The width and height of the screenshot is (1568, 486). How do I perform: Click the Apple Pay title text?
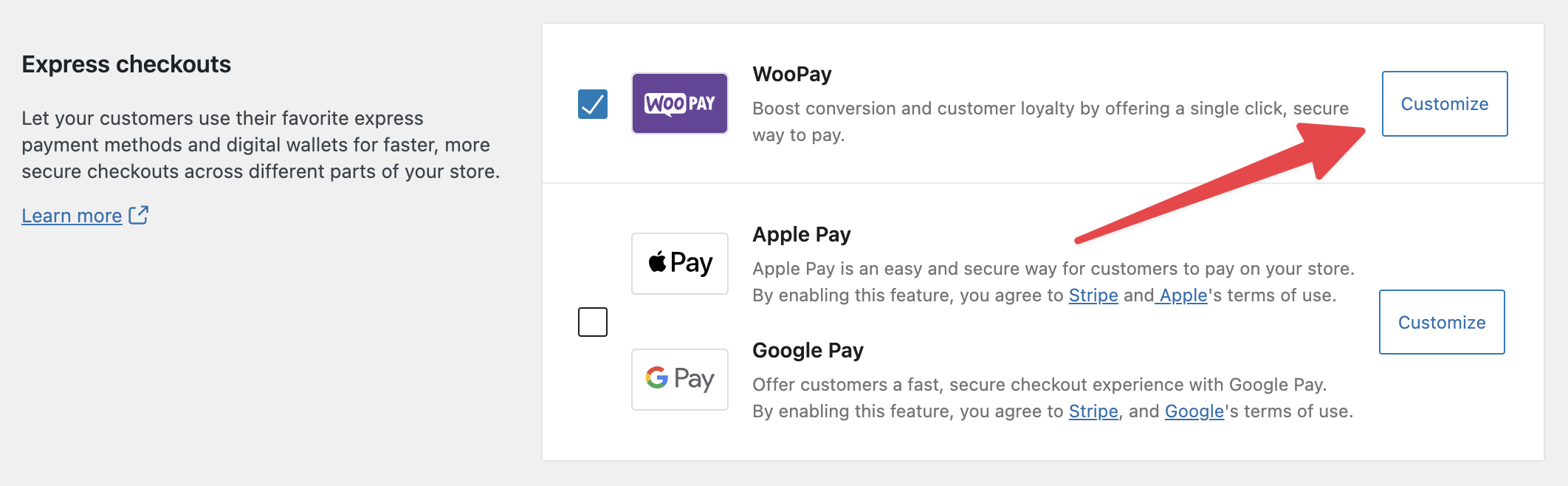(x=801, y=235)
